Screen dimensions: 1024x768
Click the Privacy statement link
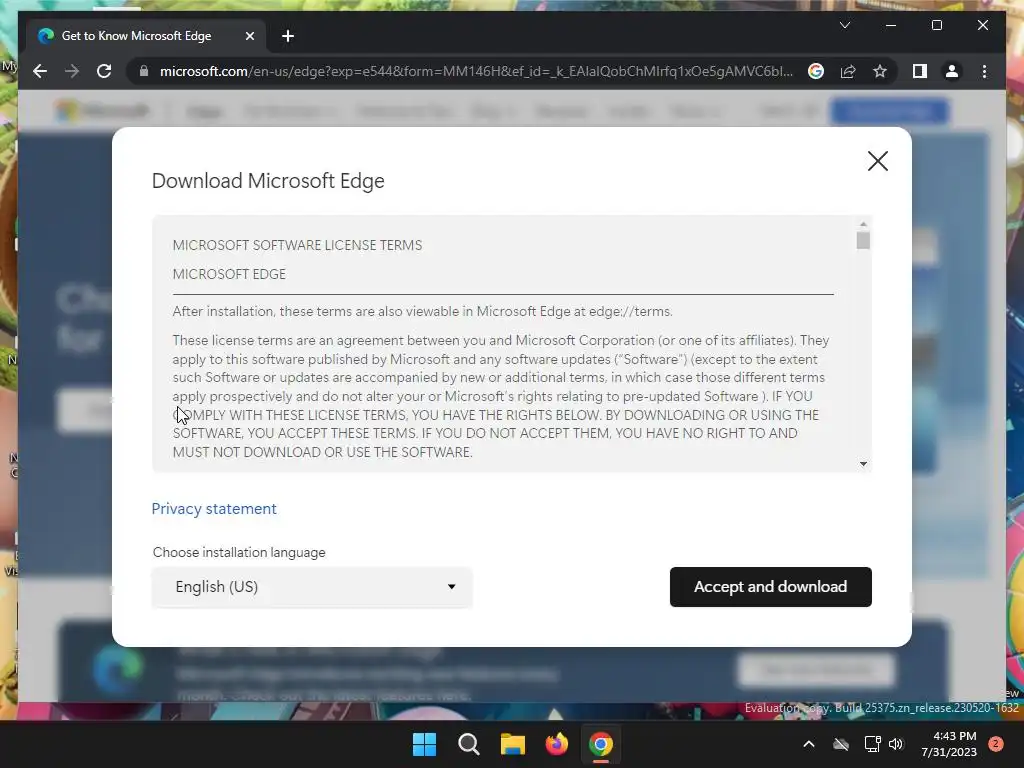click(x=214, y=509)
